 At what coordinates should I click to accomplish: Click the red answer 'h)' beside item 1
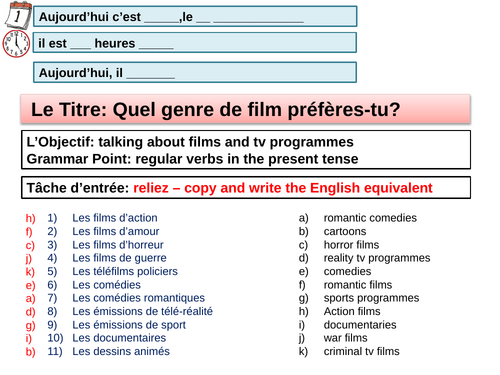[30, 218]
